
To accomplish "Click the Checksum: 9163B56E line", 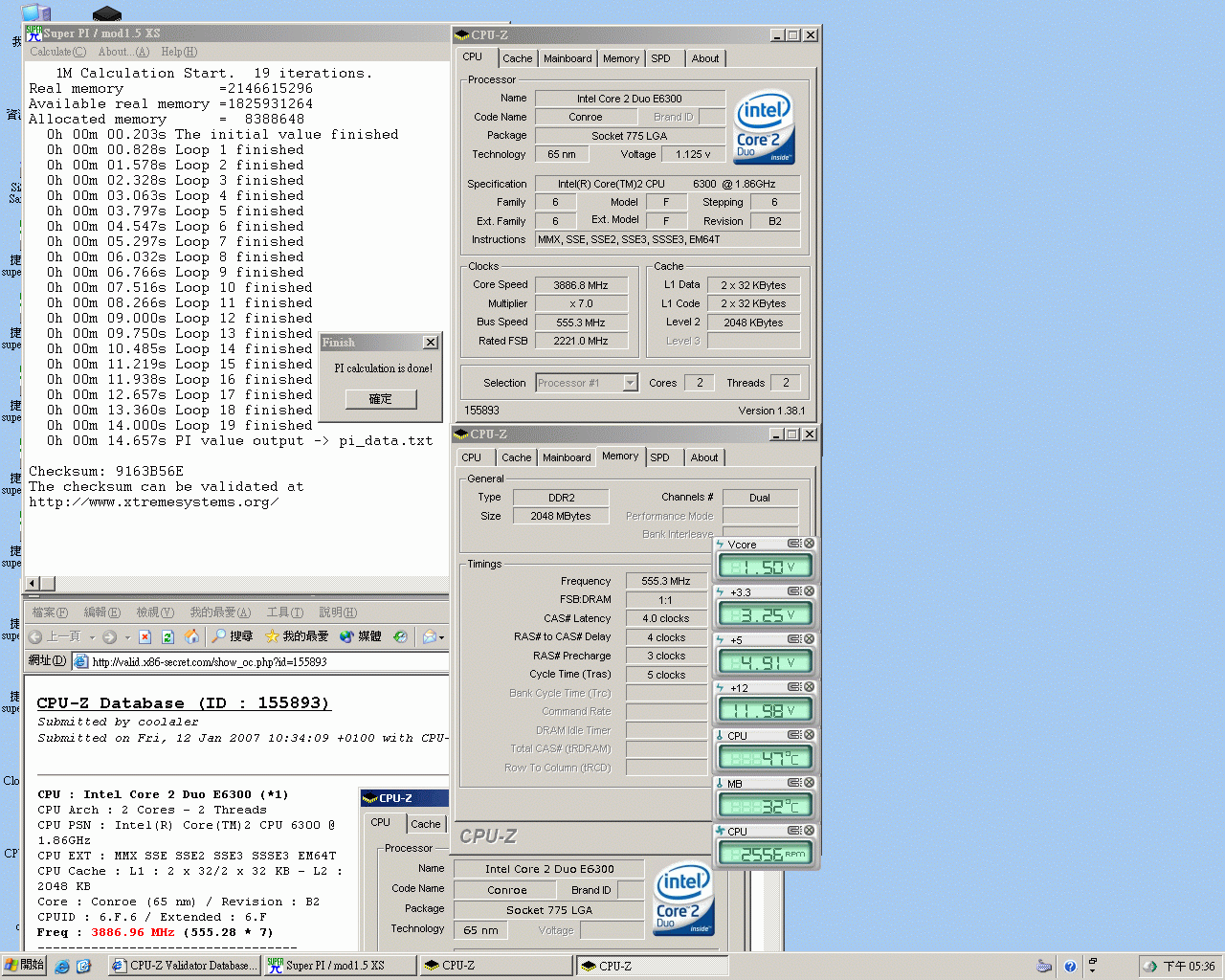I will [x=106, y=471].
